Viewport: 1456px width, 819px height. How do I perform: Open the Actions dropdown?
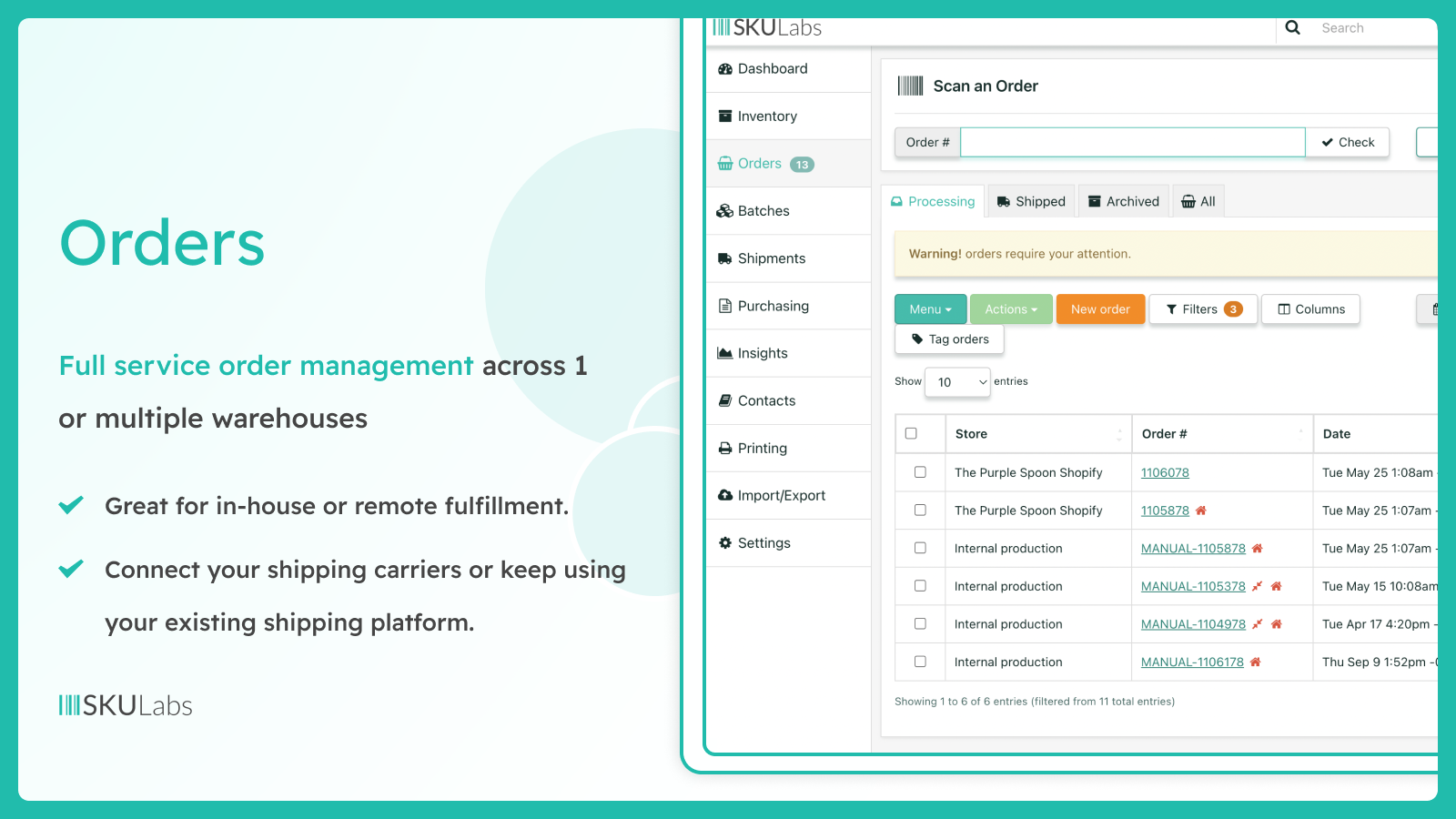click(x=1011, y=309)
